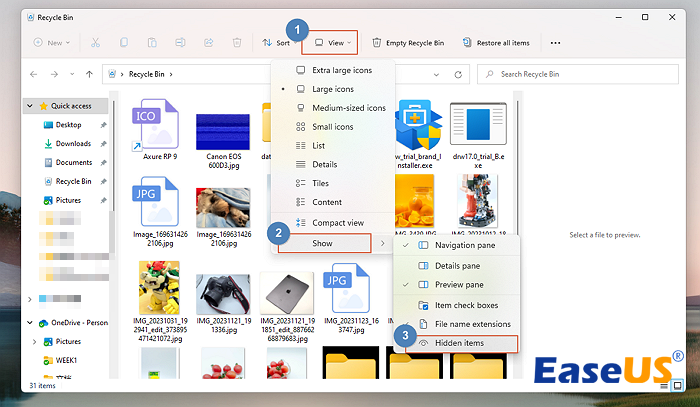
Task: Click the Back arrow navigation icon
Action: coord(36,74)
